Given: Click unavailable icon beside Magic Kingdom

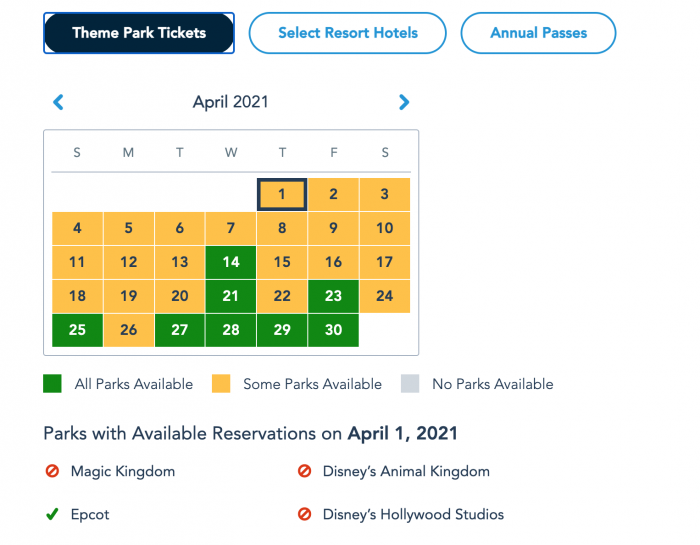Looking at the screenshot, I should 52,471.
